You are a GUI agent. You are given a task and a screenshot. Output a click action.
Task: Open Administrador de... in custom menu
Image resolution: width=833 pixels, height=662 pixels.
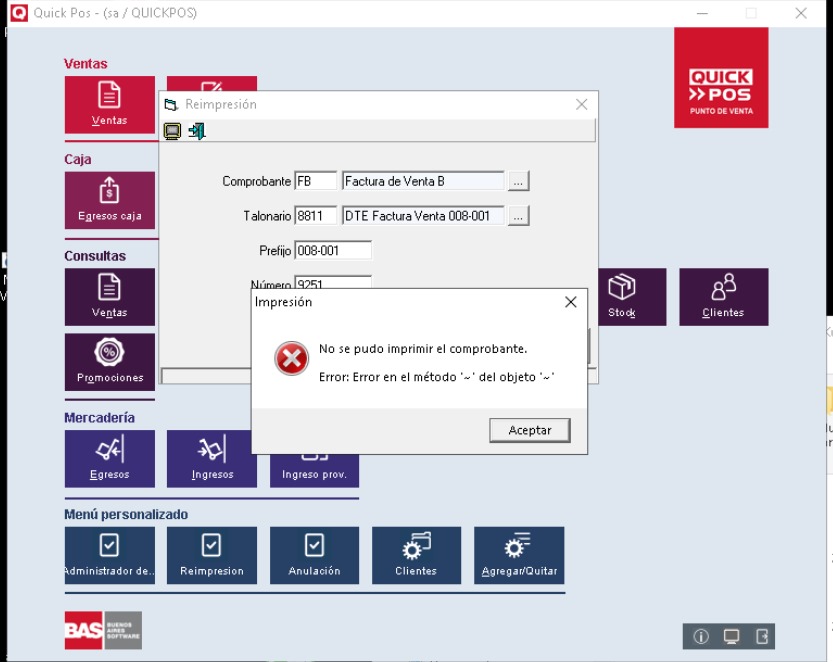coord(109,555)
